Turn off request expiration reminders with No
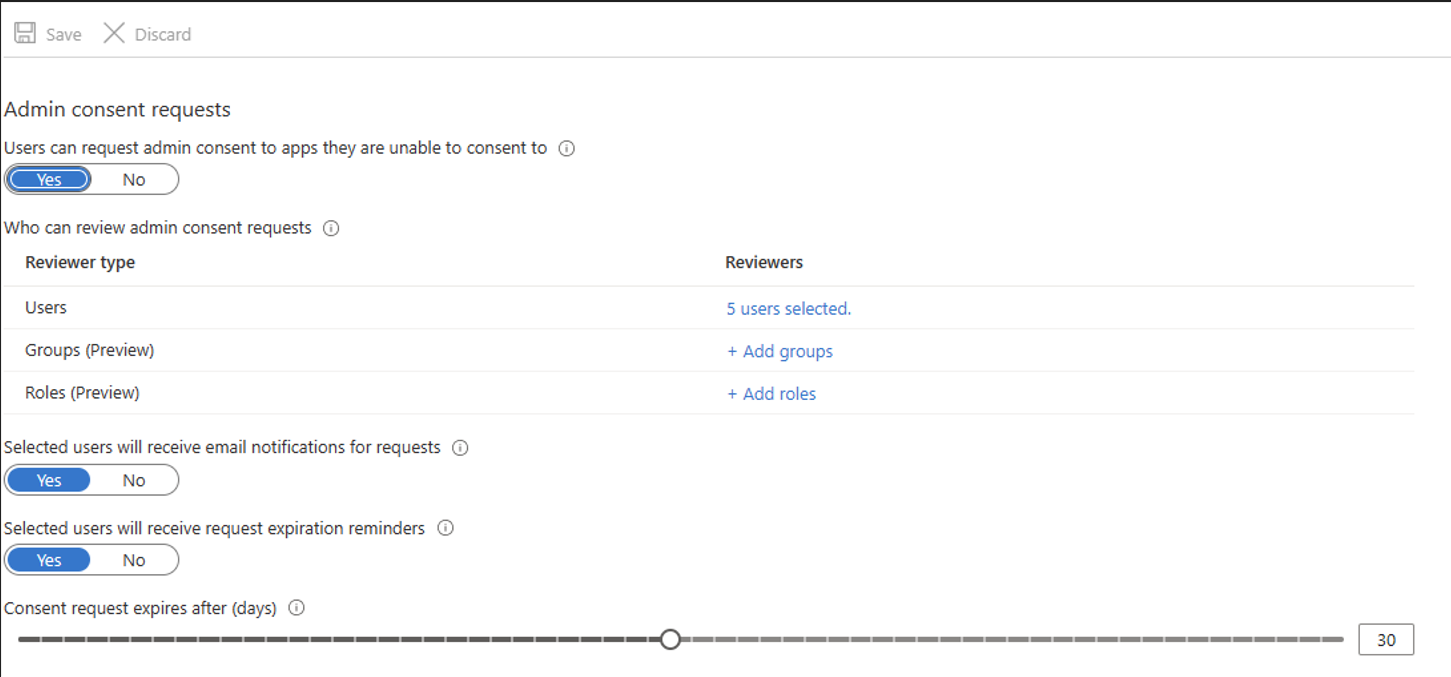The width and height of the screenshot is (1451, 677). point(134,560)
